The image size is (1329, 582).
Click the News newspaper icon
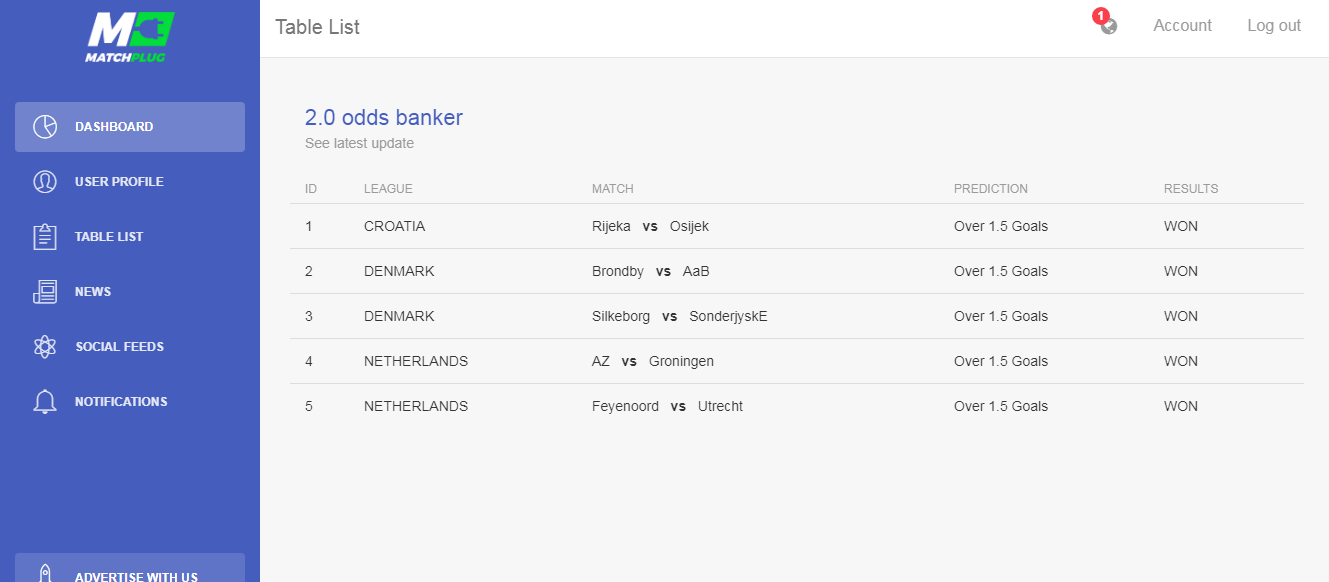click(45, 292)
